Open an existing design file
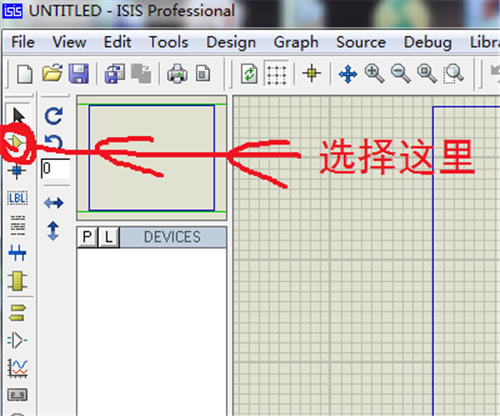Screen dimensions: 500x416 tap(52, 73)
